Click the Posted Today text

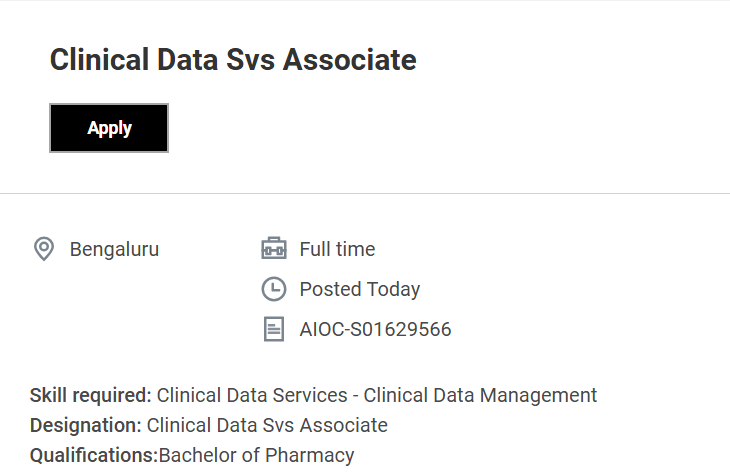click(x=359, y=289)
